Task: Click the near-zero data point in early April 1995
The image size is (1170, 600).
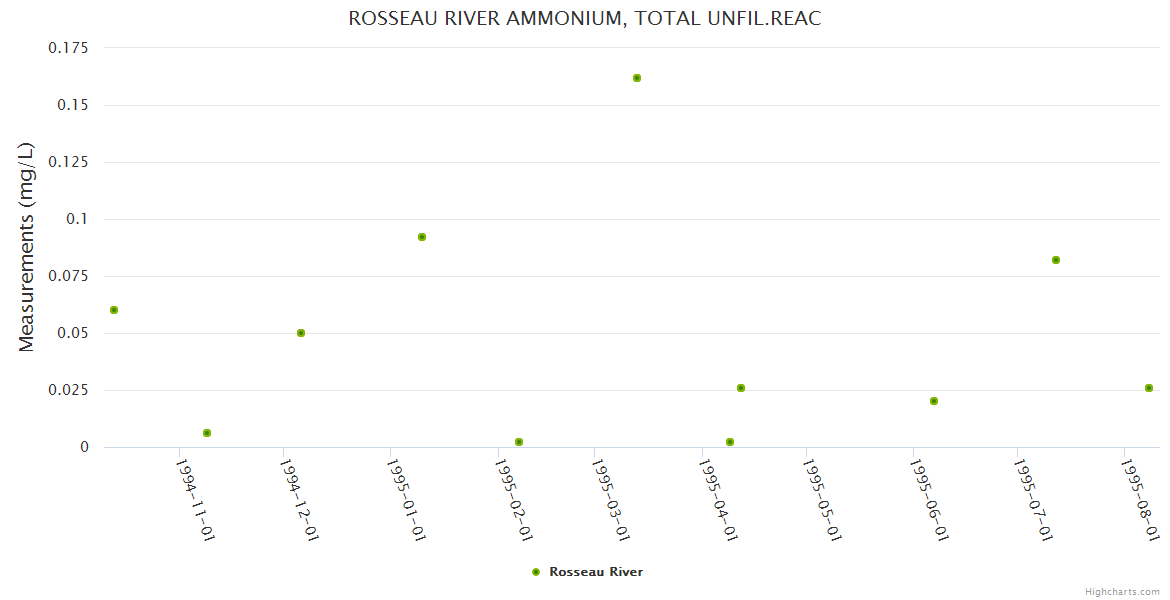Action: [730, 442]
